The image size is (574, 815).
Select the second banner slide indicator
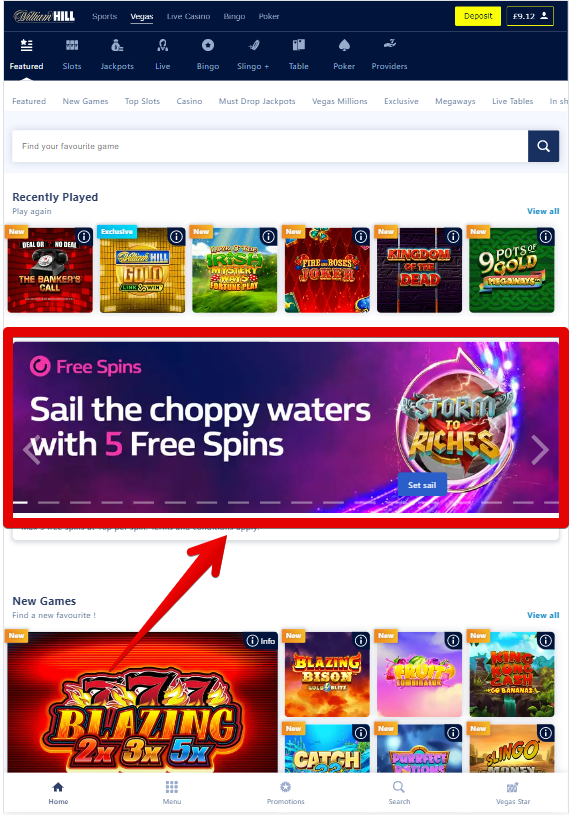(x=48, y=503)
